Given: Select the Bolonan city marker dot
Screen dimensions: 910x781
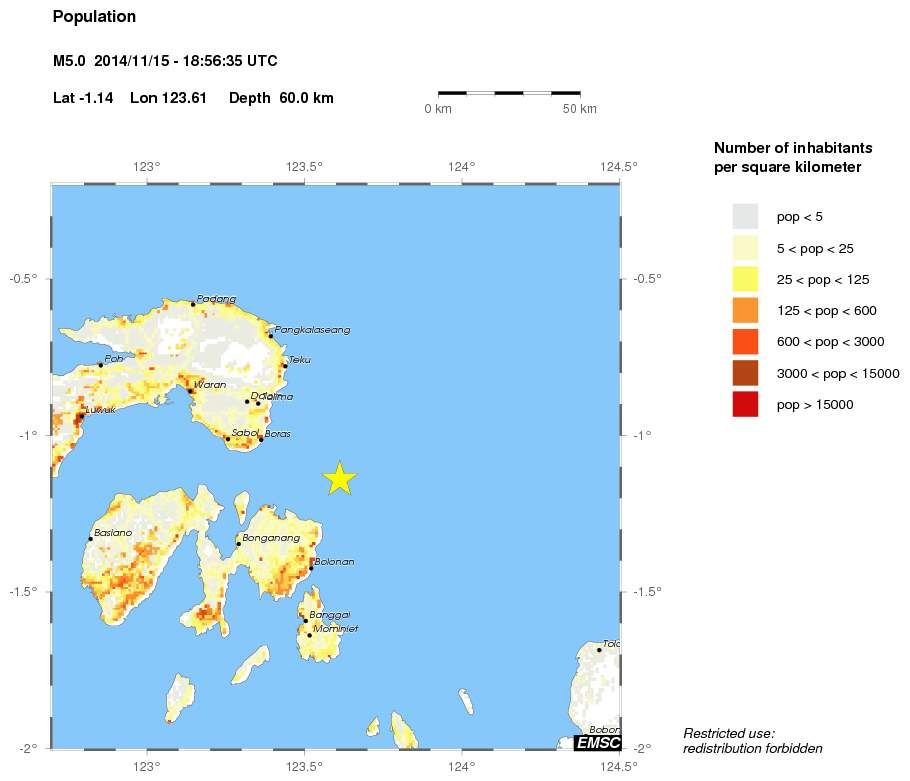Looking at the screenshot, I should 311,568.
